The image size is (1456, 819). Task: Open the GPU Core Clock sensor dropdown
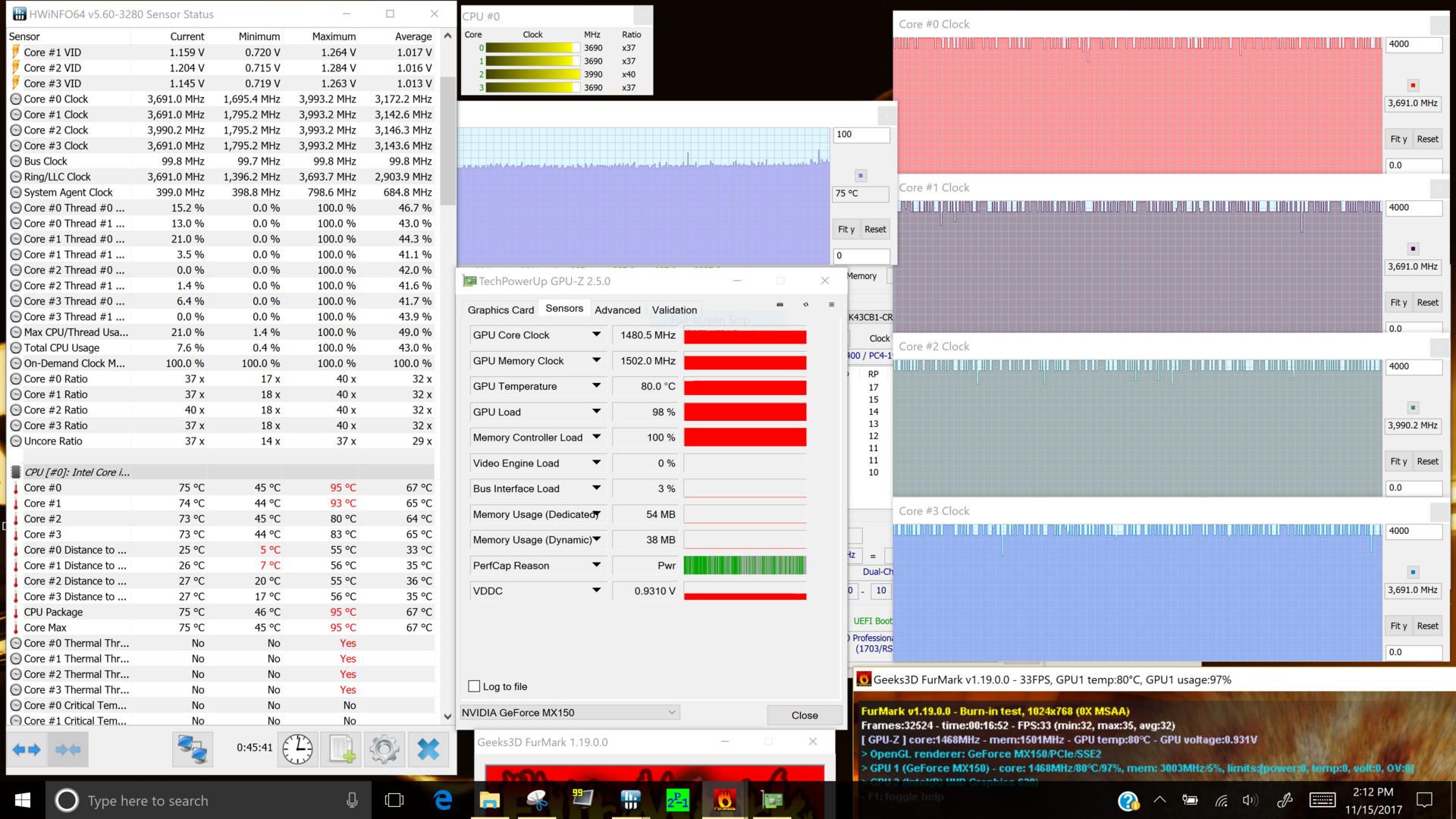(x=596, y=334)
